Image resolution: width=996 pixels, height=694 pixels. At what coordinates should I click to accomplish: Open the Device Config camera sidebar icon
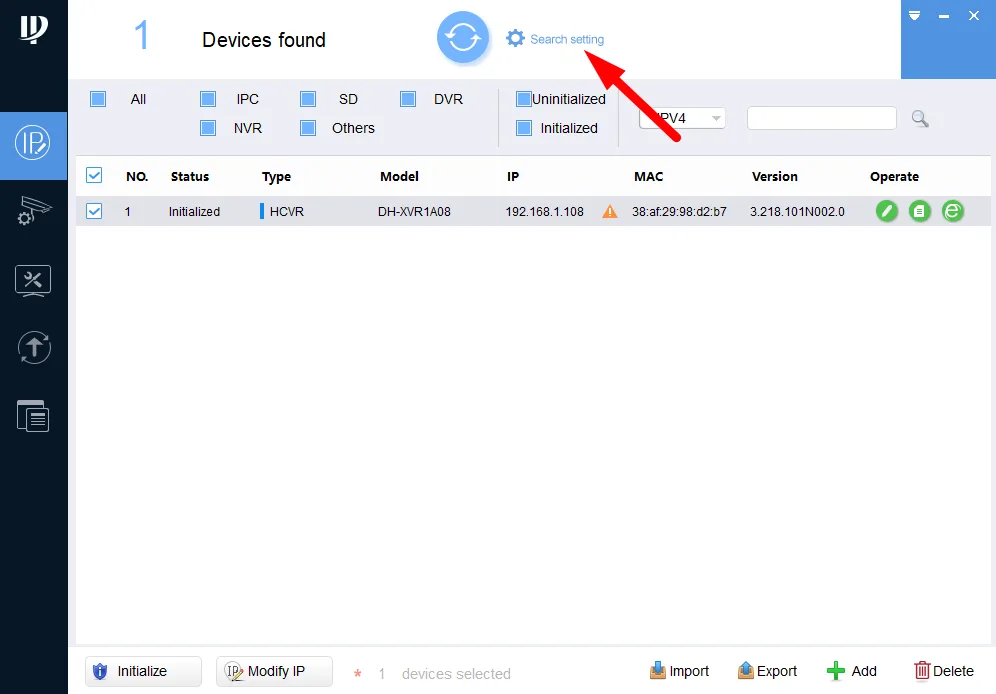click(34, 211)
